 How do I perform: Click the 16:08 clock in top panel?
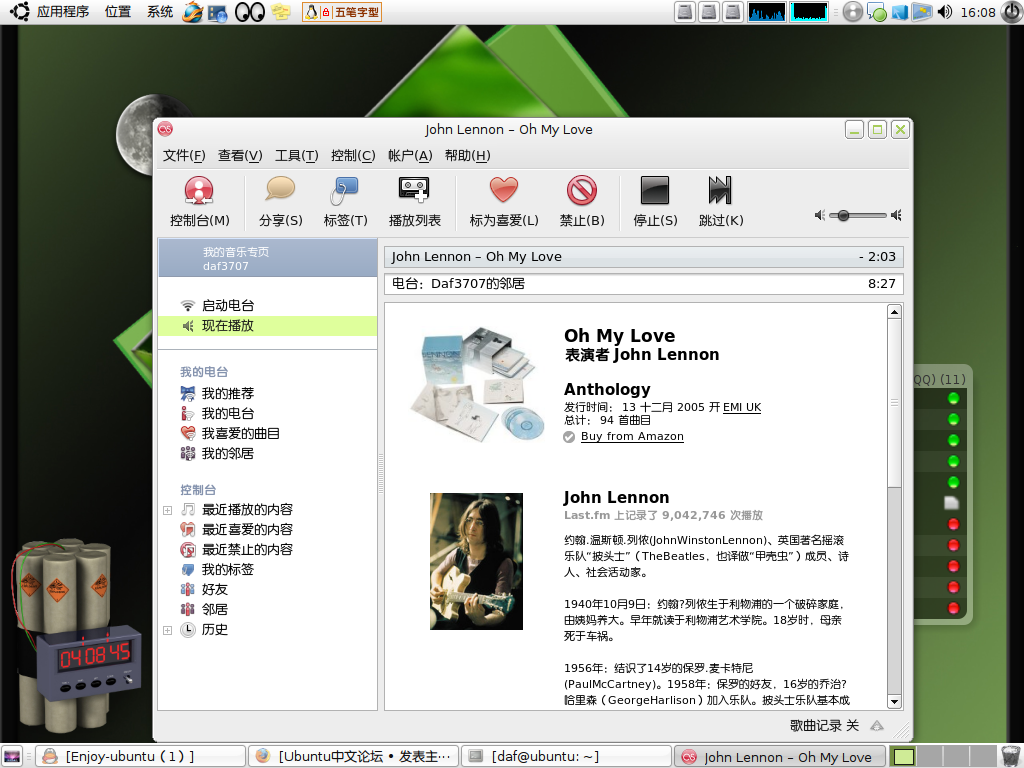click(978, 12)
